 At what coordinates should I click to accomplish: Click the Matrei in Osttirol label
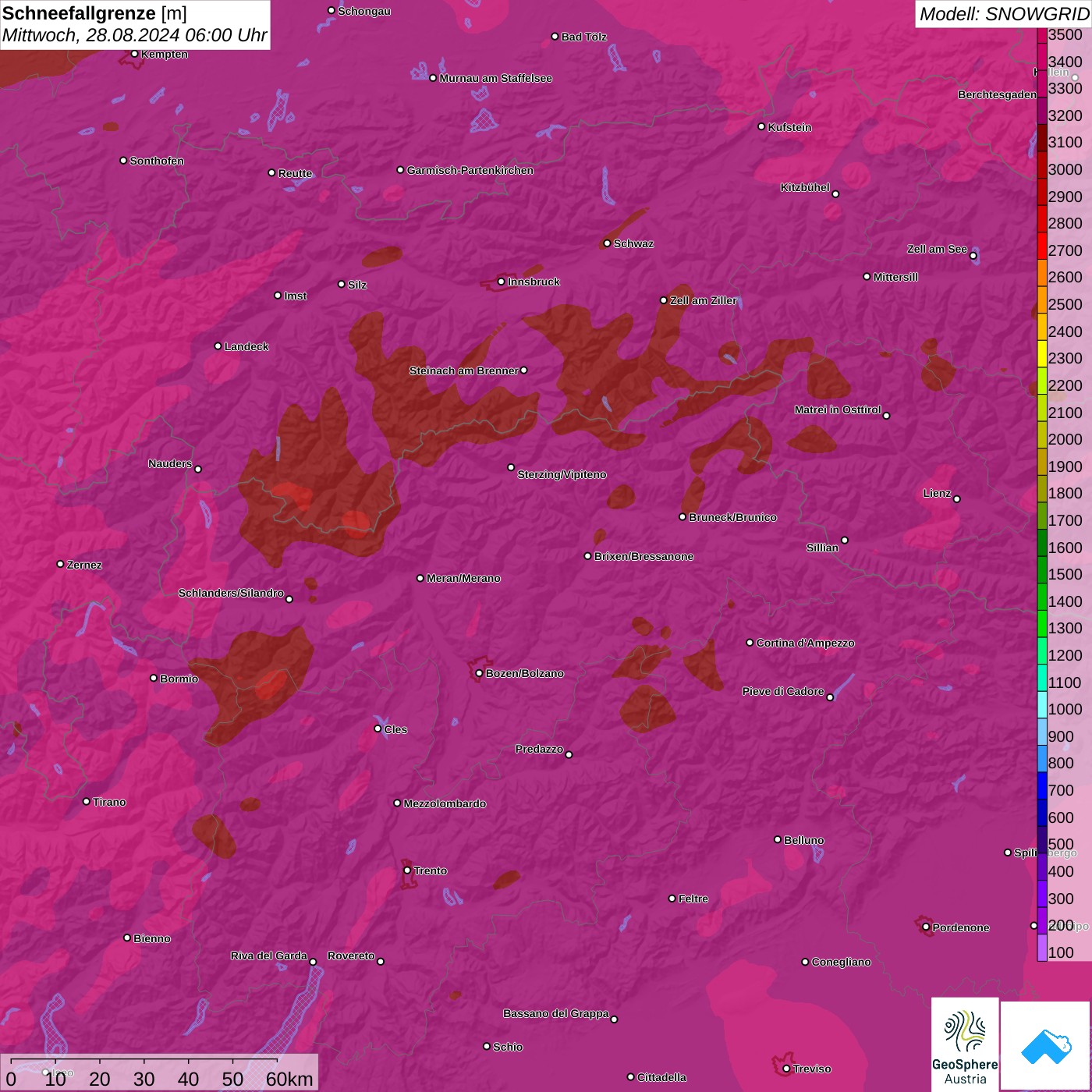[x=838, y=409]
